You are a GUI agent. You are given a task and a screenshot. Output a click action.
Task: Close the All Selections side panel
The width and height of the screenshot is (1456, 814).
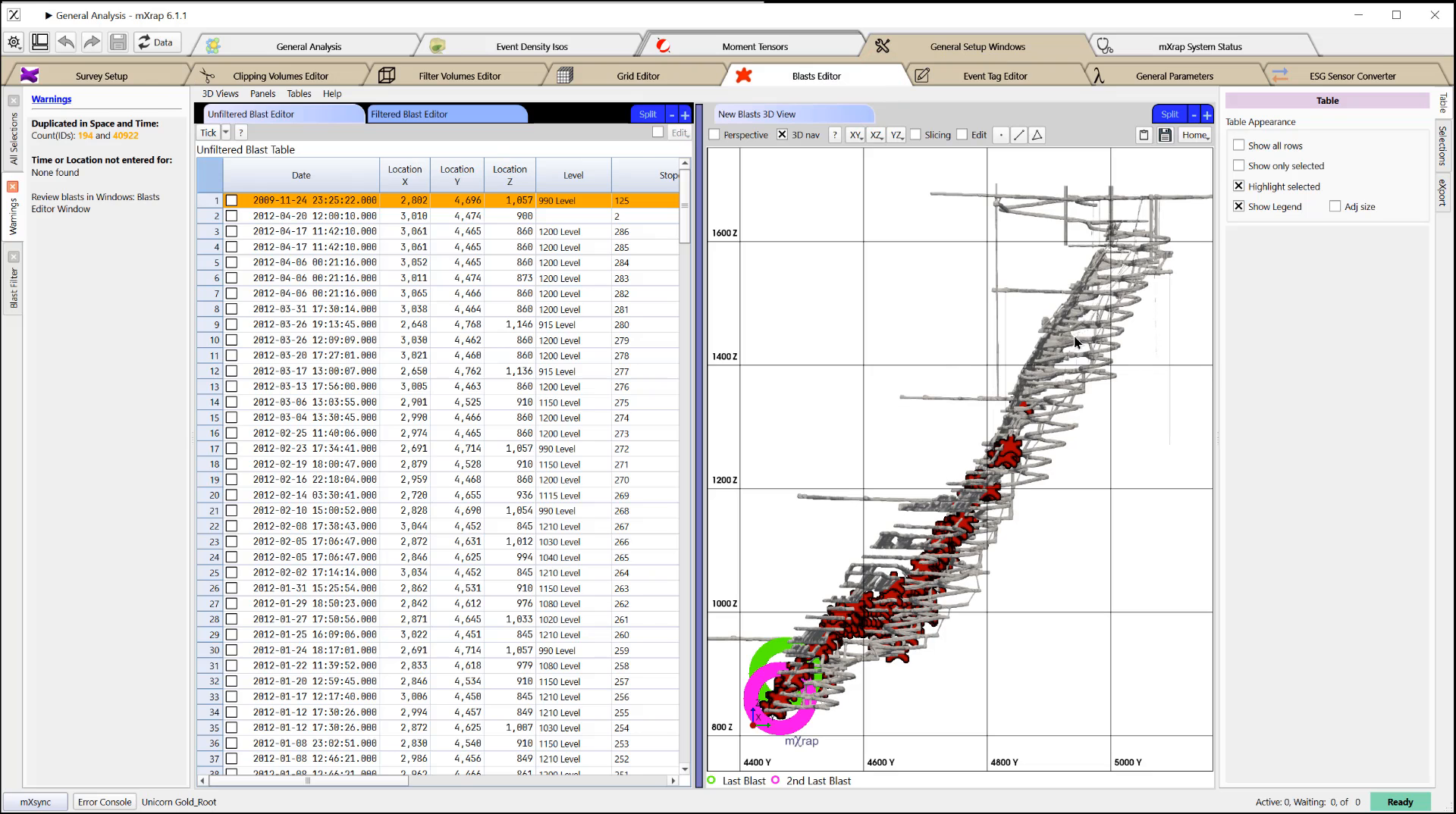(x=14, y=101)
